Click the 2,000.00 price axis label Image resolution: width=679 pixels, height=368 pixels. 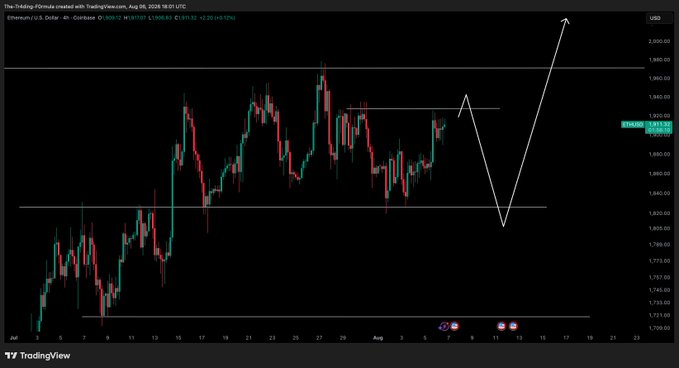[659, 41]
